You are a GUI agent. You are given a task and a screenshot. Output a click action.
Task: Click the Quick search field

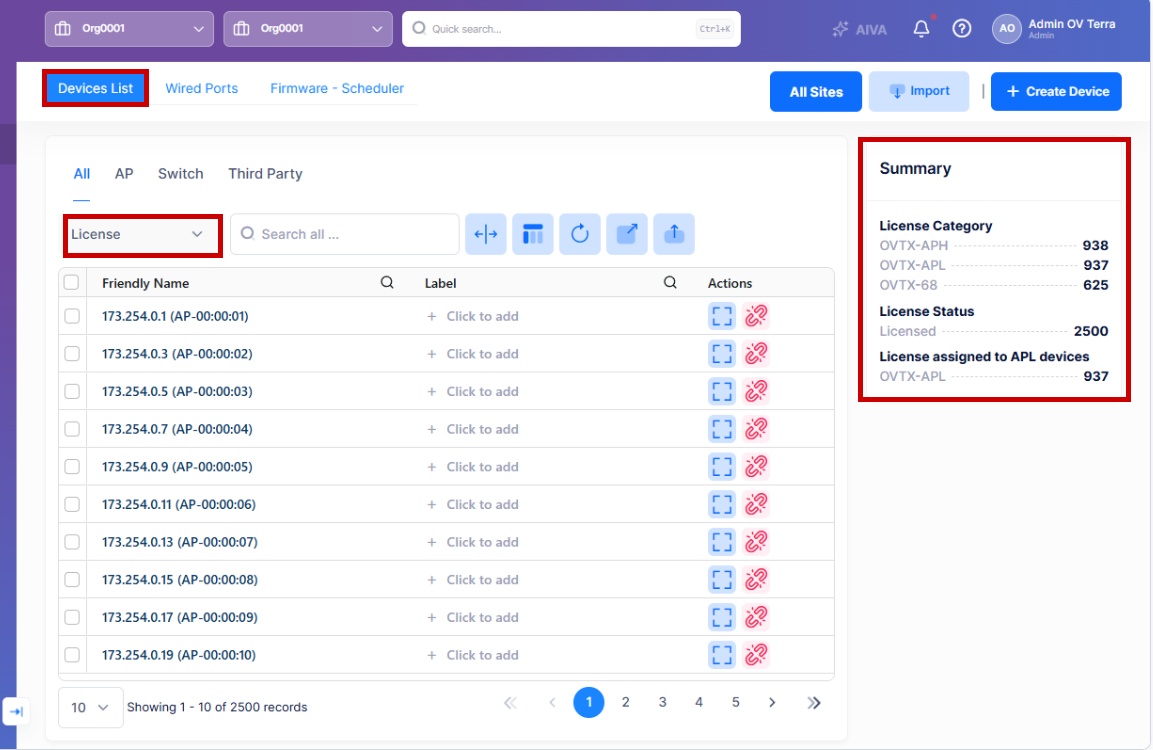coord(571,29)
